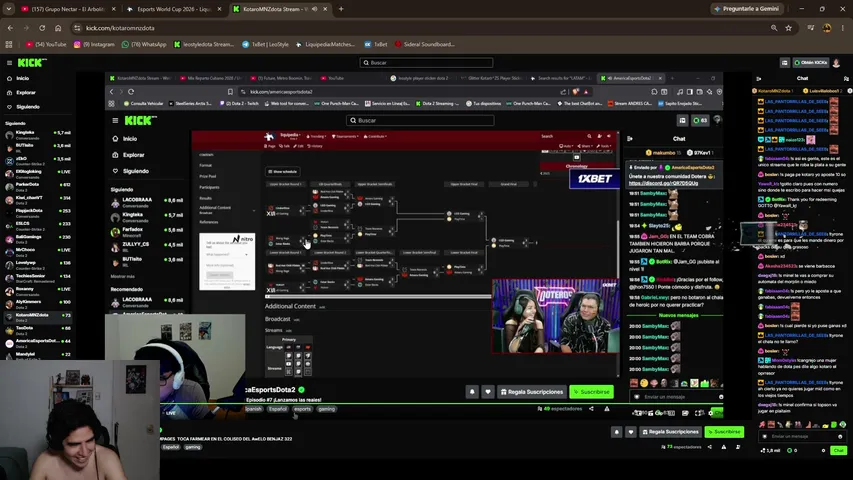The width and height of the screenshot is (853, 480).
Task: Open a new browser tab
Action: point(341,9)
